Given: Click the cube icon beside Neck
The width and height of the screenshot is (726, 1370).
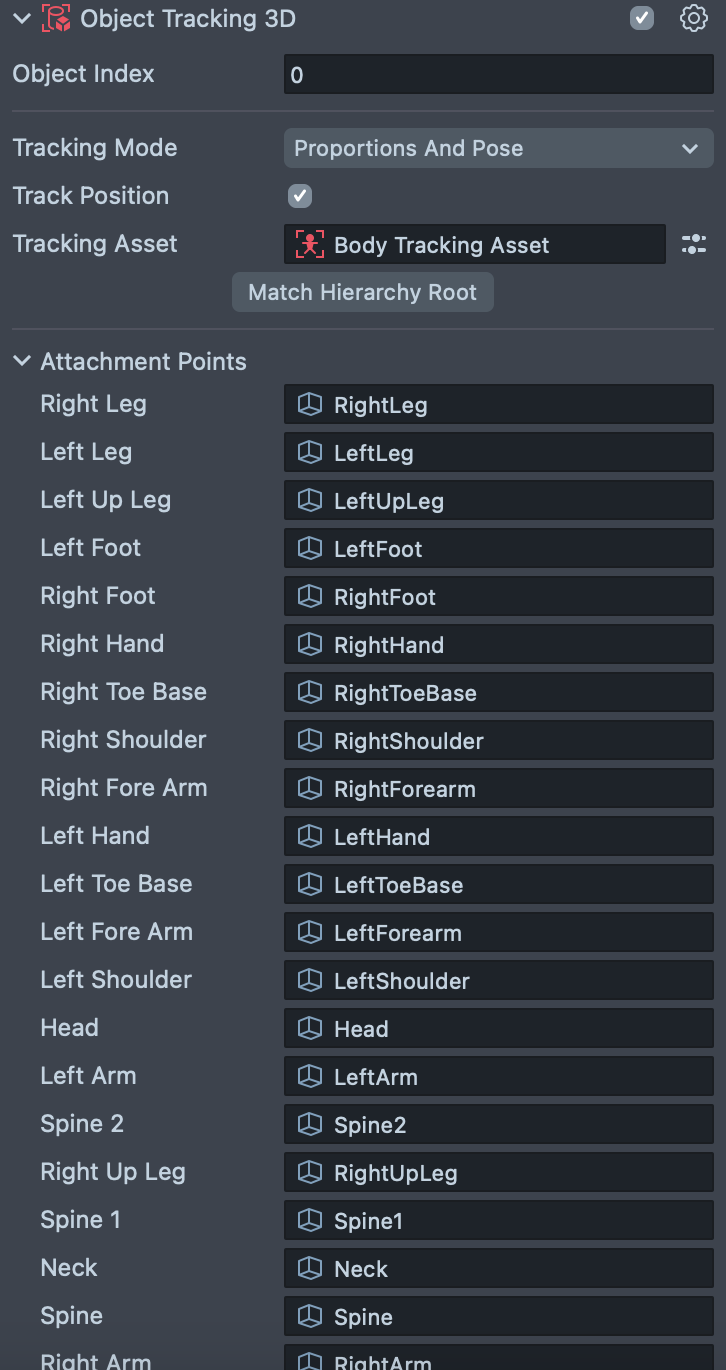Looking at the screenshot, I should click(x=310, y=1269).
